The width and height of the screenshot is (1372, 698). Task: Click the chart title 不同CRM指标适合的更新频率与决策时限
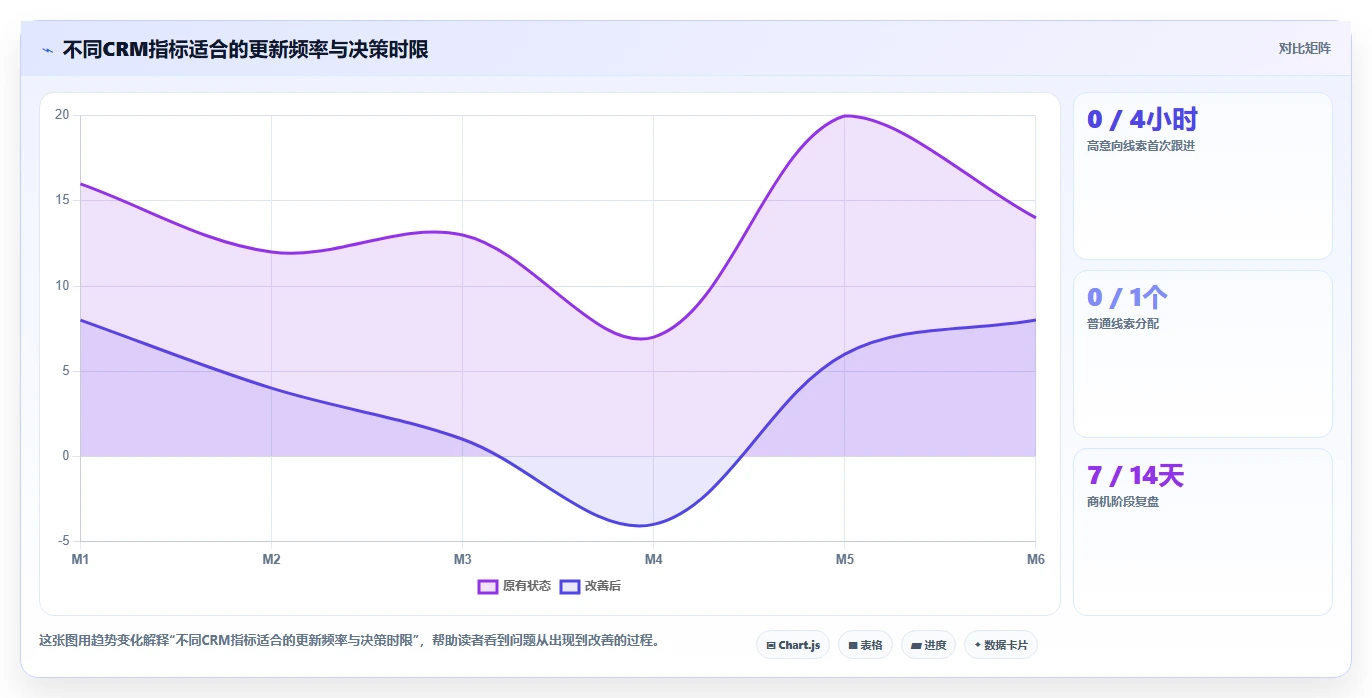point(245,49)
